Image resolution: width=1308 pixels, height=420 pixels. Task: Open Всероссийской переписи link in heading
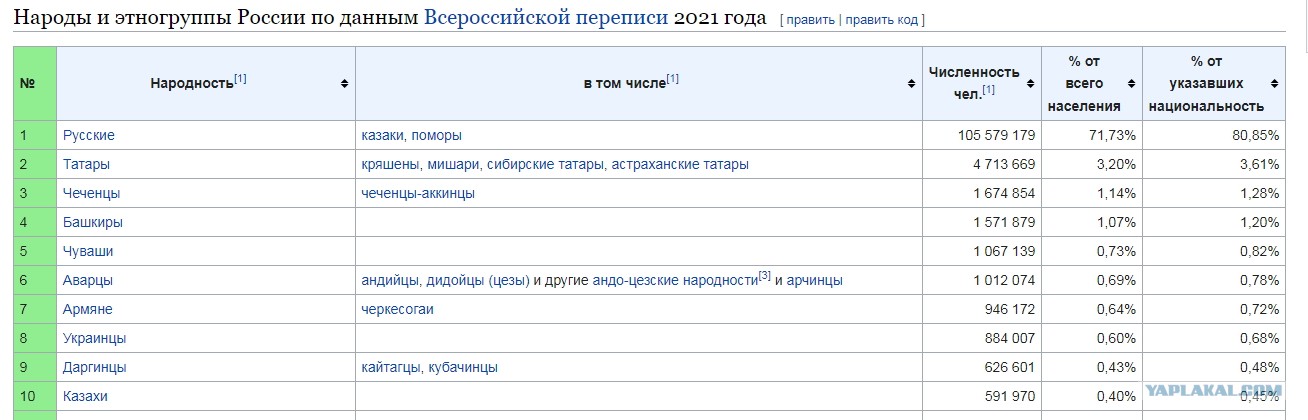546,18
